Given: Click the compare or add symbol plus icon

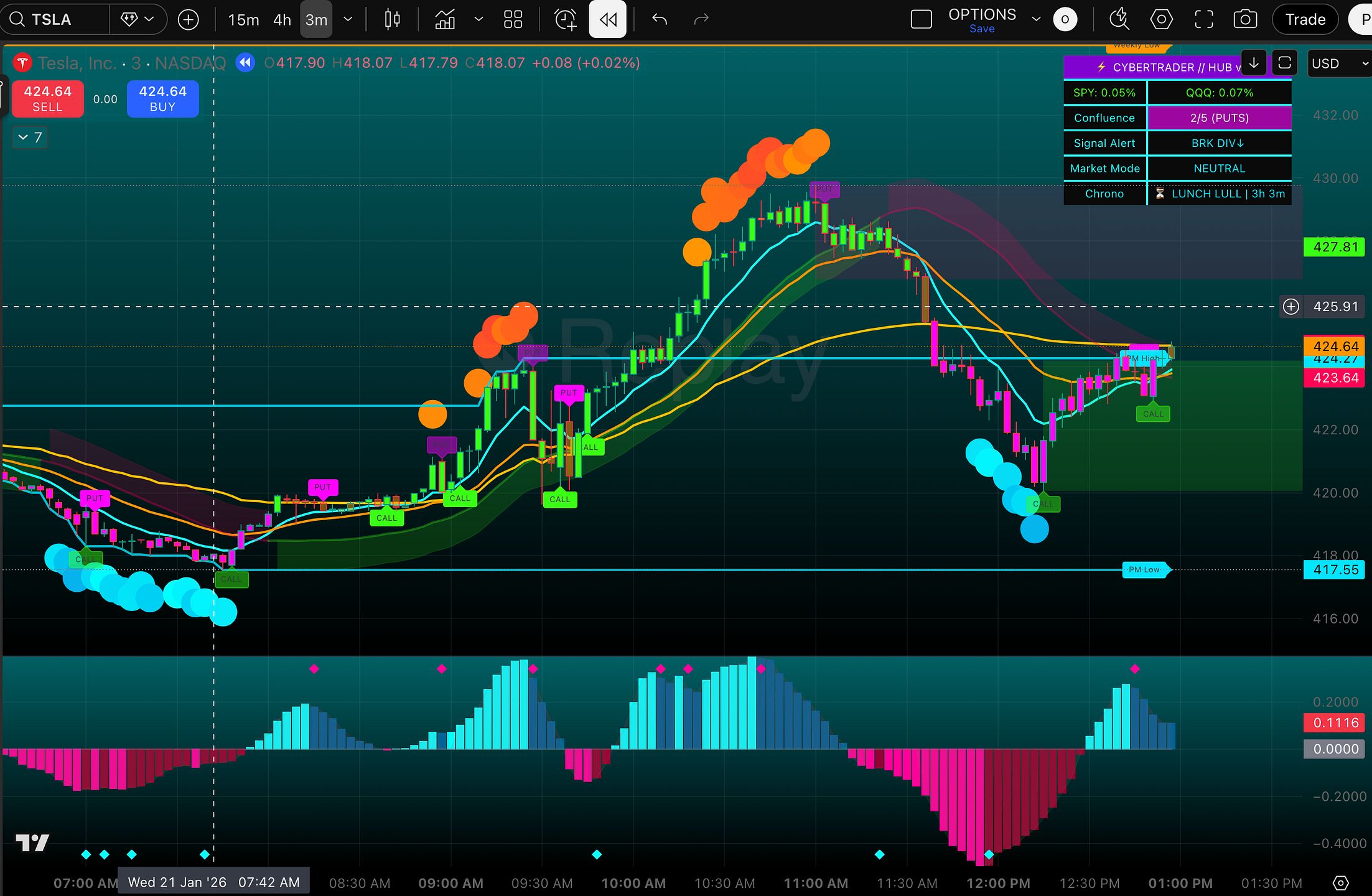Looking at the screenshot, I should (x=188, y=20).
